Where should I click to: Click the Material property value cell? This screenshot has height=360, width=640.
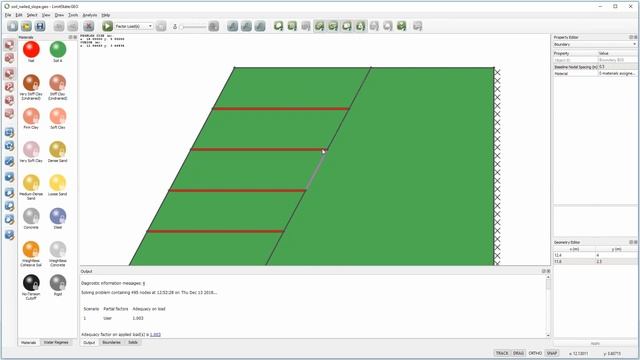click(617, 73)
